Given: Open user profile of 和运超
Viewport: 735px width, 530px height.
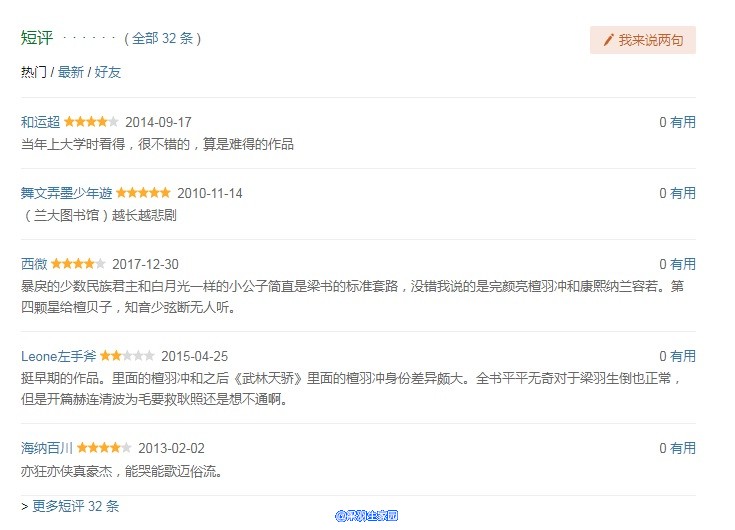Looking at the screenshot, I should coord(40,122).
